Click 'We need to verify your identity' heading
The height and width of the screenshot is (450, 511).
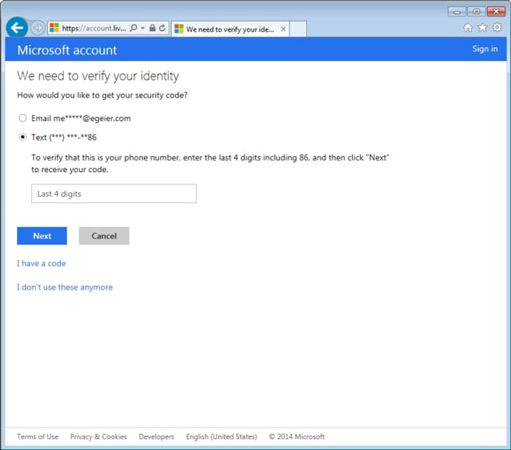click(x=98, y=76)
